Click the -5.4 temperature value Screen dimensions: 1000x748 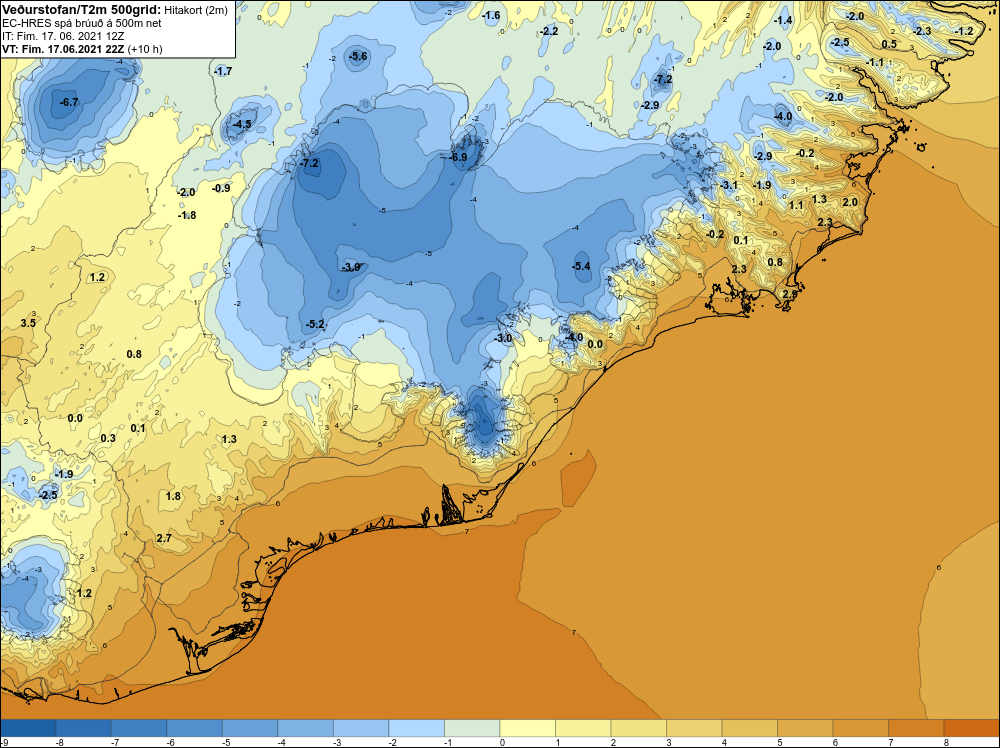pyautogui.click(x=581, y=266)
